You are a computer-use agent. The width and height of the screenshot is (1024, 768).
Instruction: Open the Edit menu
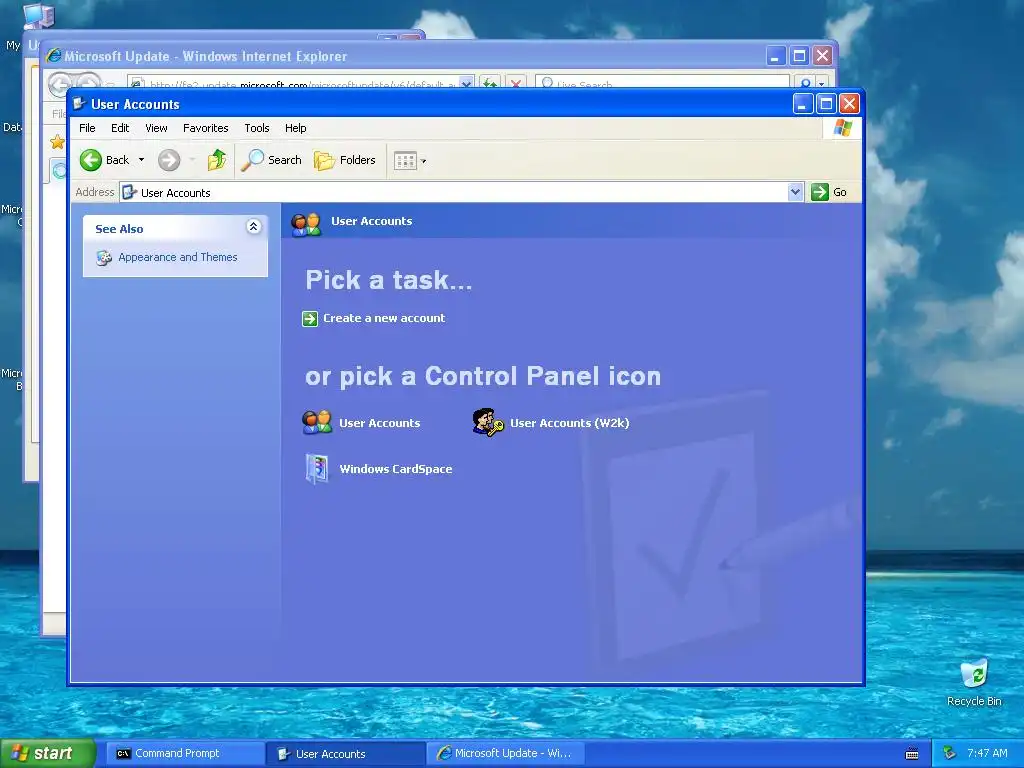[120, 128]
